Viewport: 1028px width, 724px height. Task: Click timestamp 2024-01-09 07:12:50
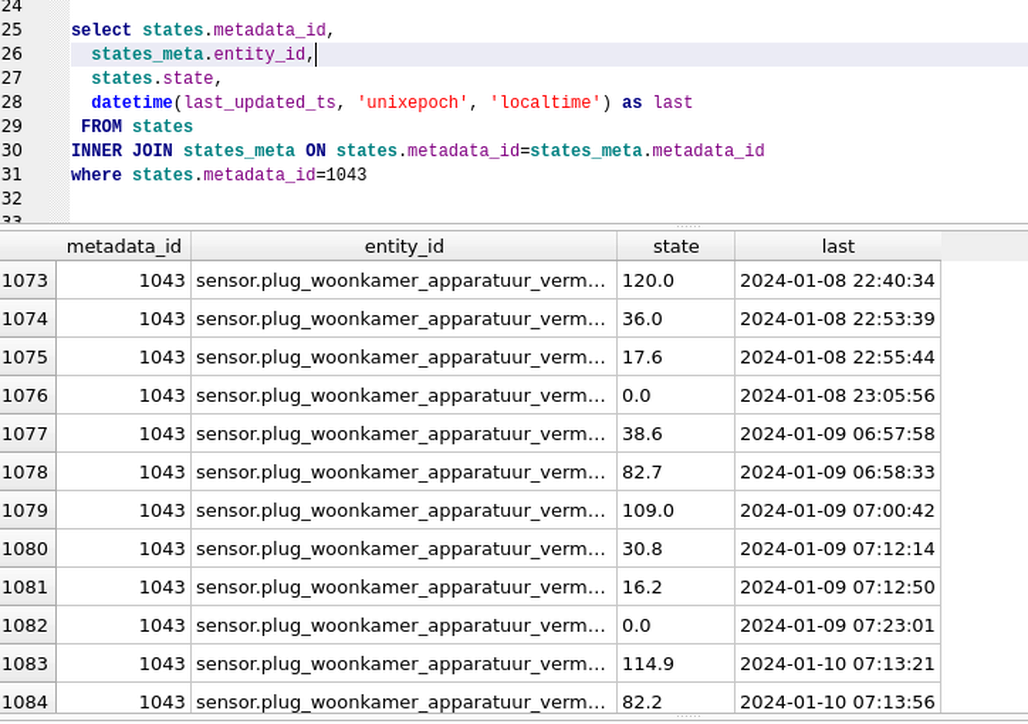837,587
